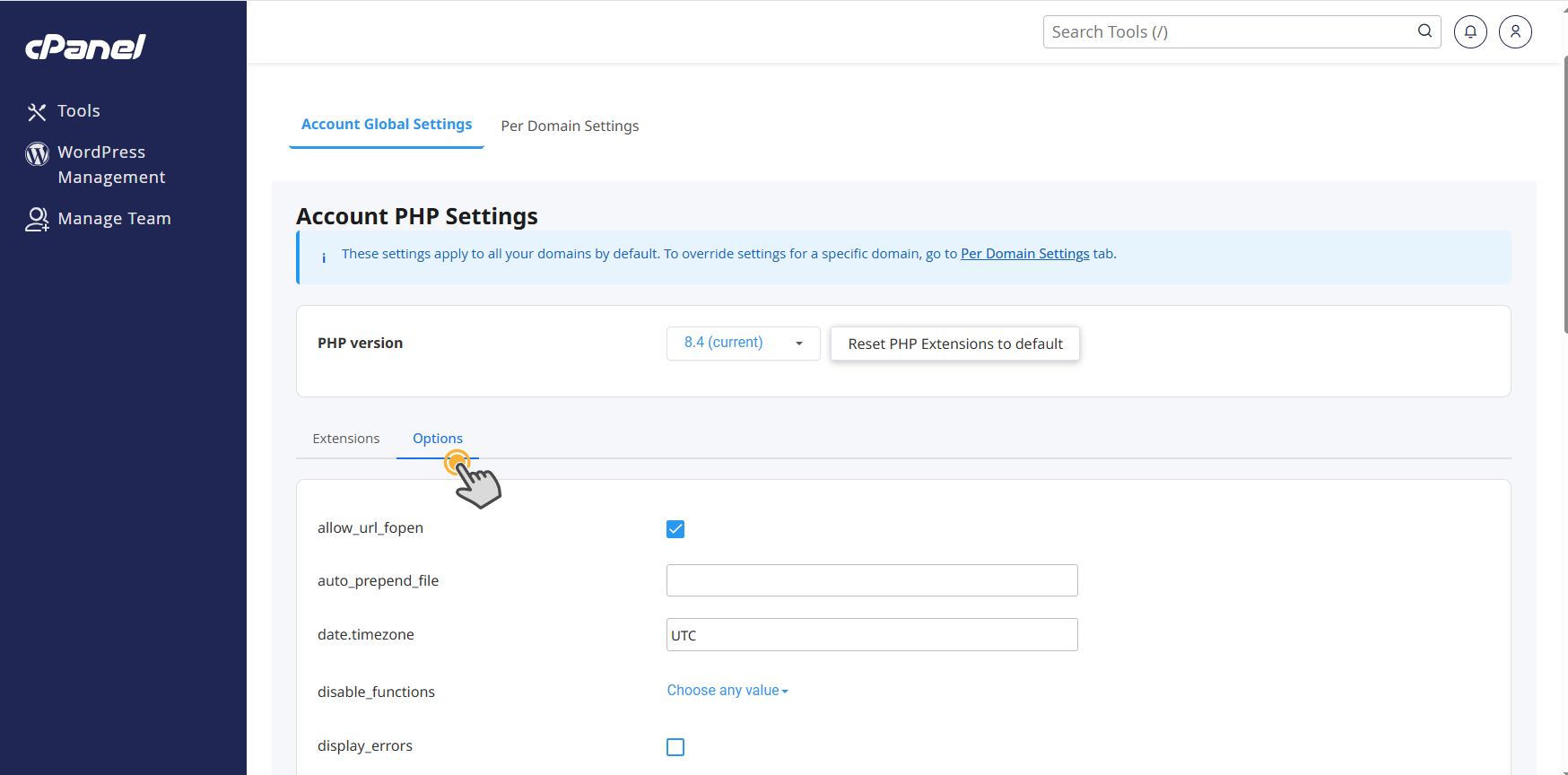This screenshot has width=1568, height=775.
Task: Click the cPanel logo
Action: click(x=85, y=47)
